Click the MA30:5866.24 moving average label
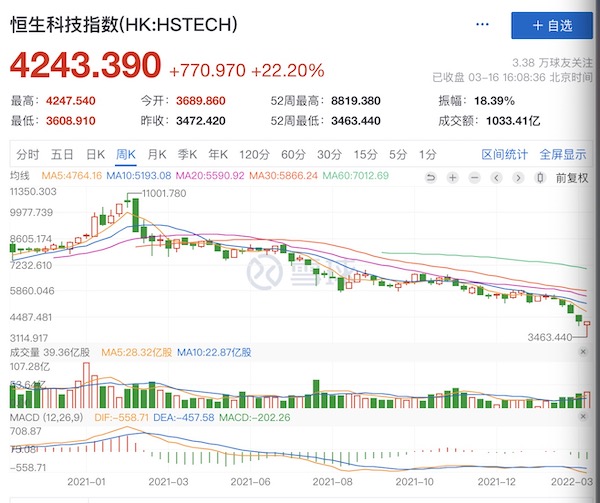600x503 pixels. [x=283, y=176]
